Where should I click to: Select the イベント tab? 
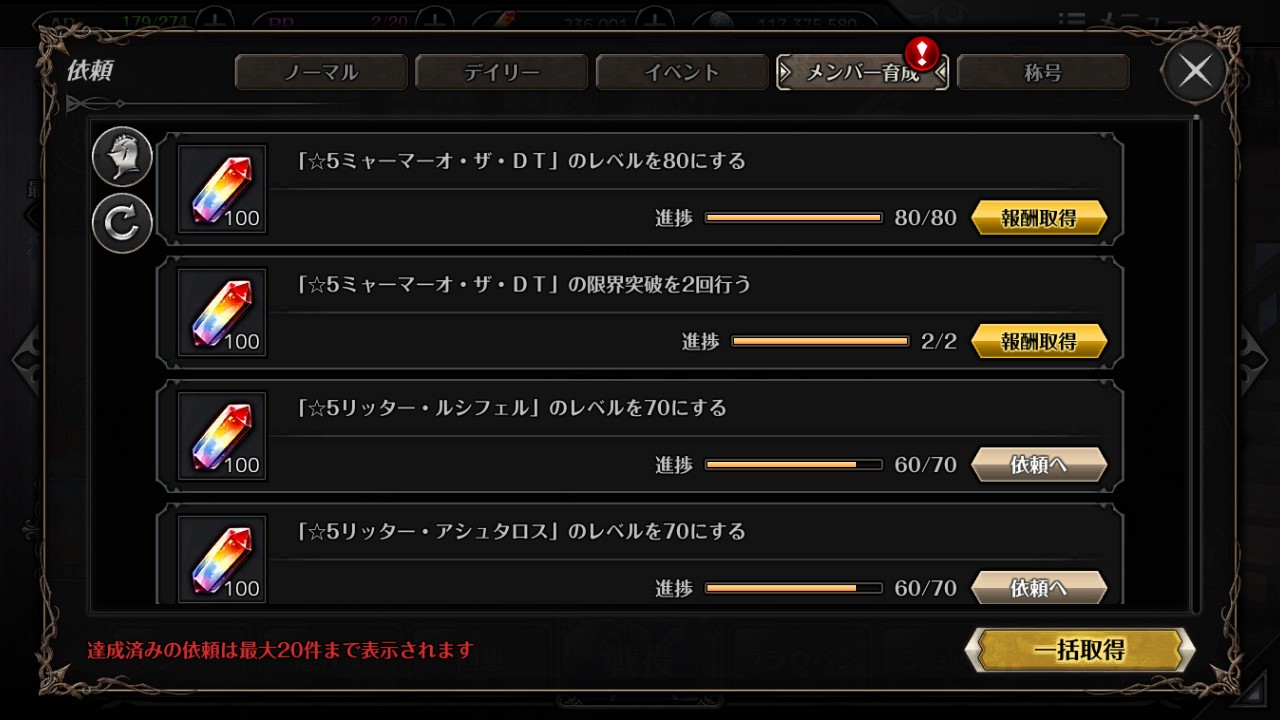(x=682, y=73)
